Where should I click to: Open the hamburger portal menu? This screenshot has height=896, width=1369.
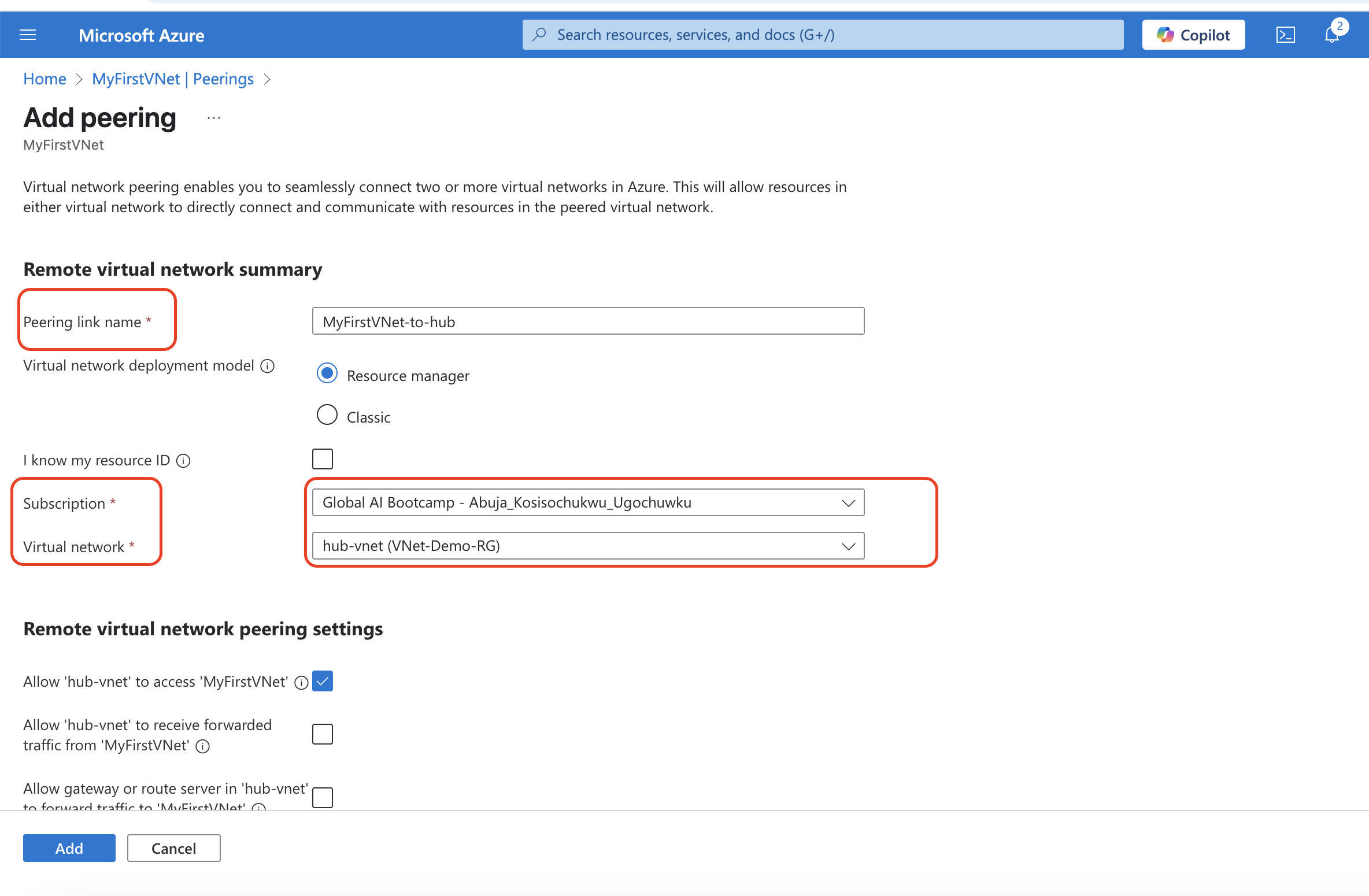coord(28,35)
